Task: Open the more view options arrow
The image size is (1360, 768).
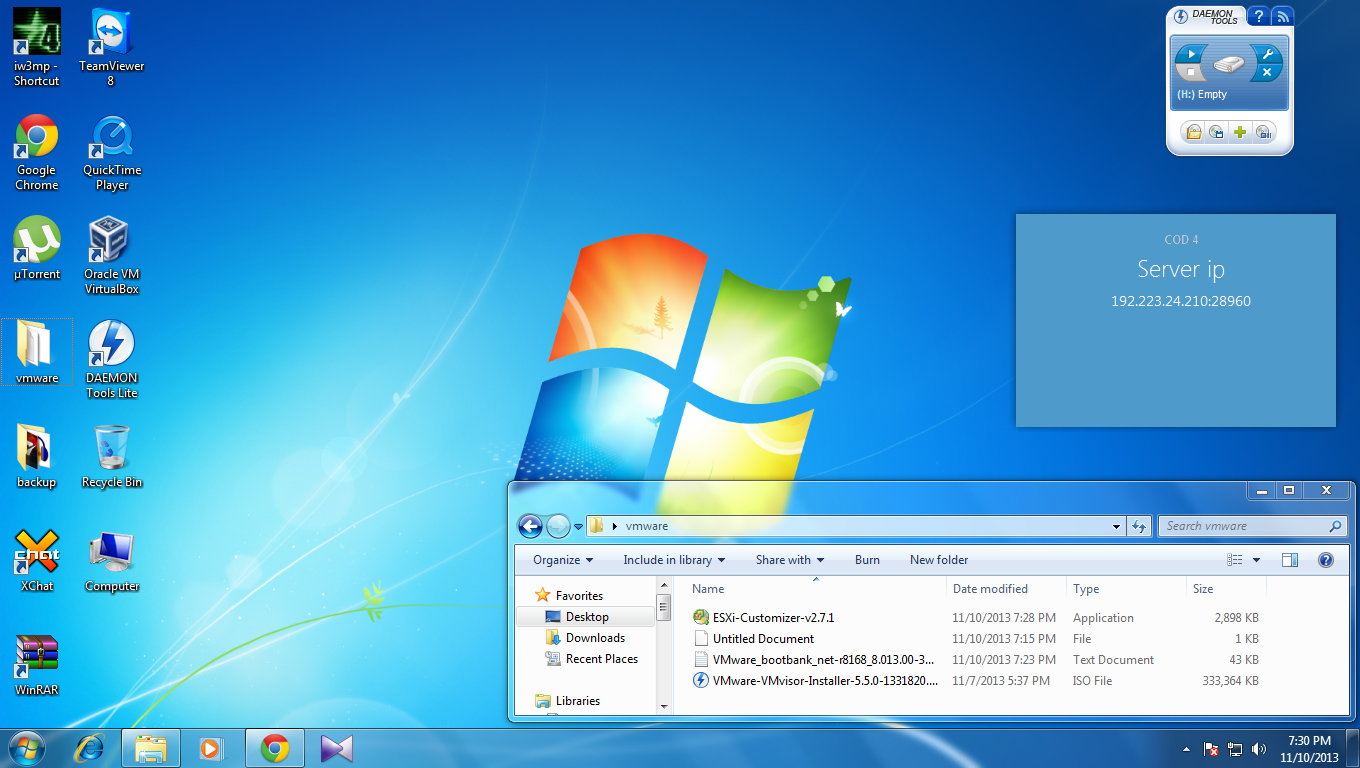Action: click(1257, 560)
